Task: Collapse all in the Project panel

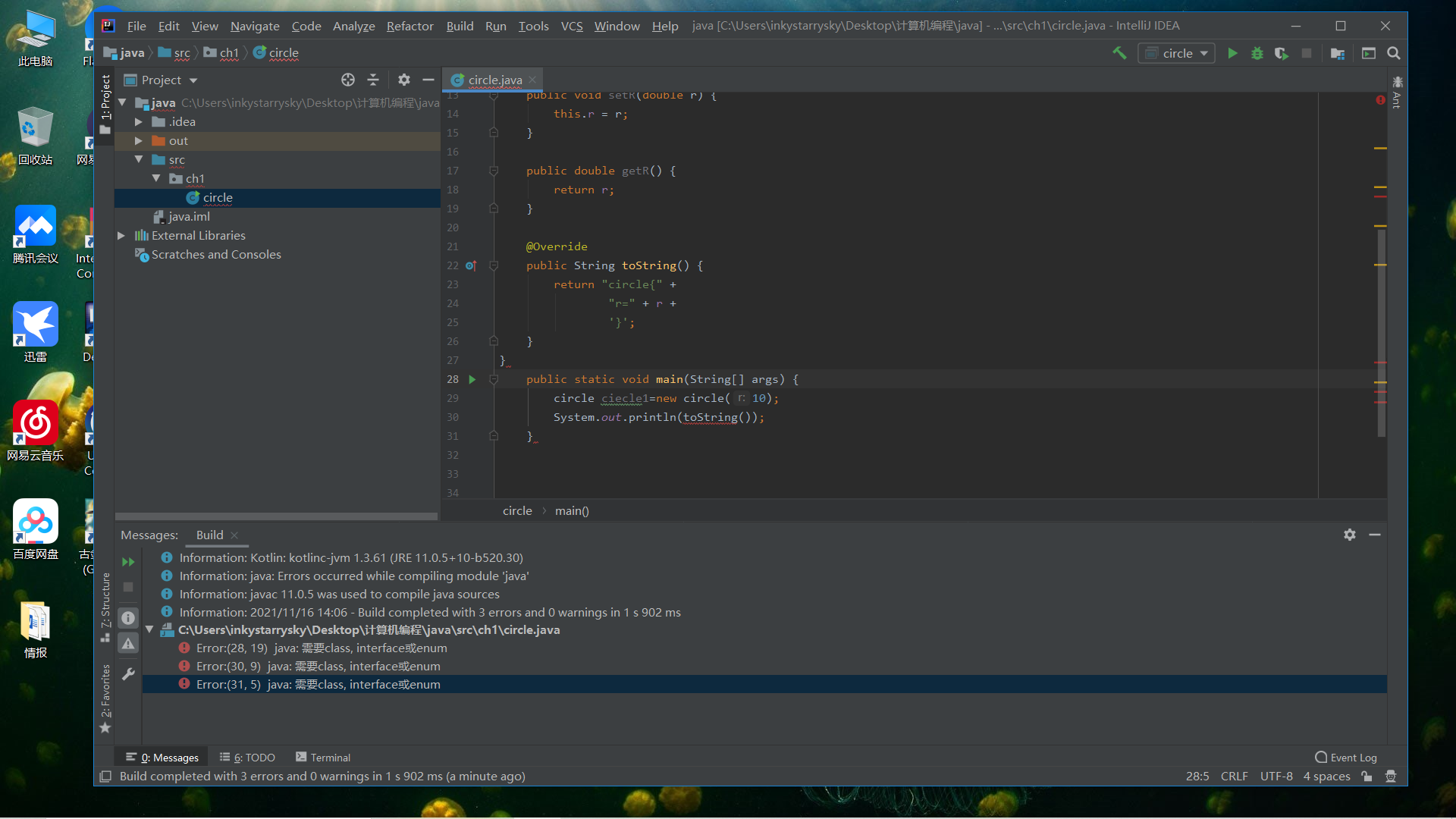Action: point(373,80)
